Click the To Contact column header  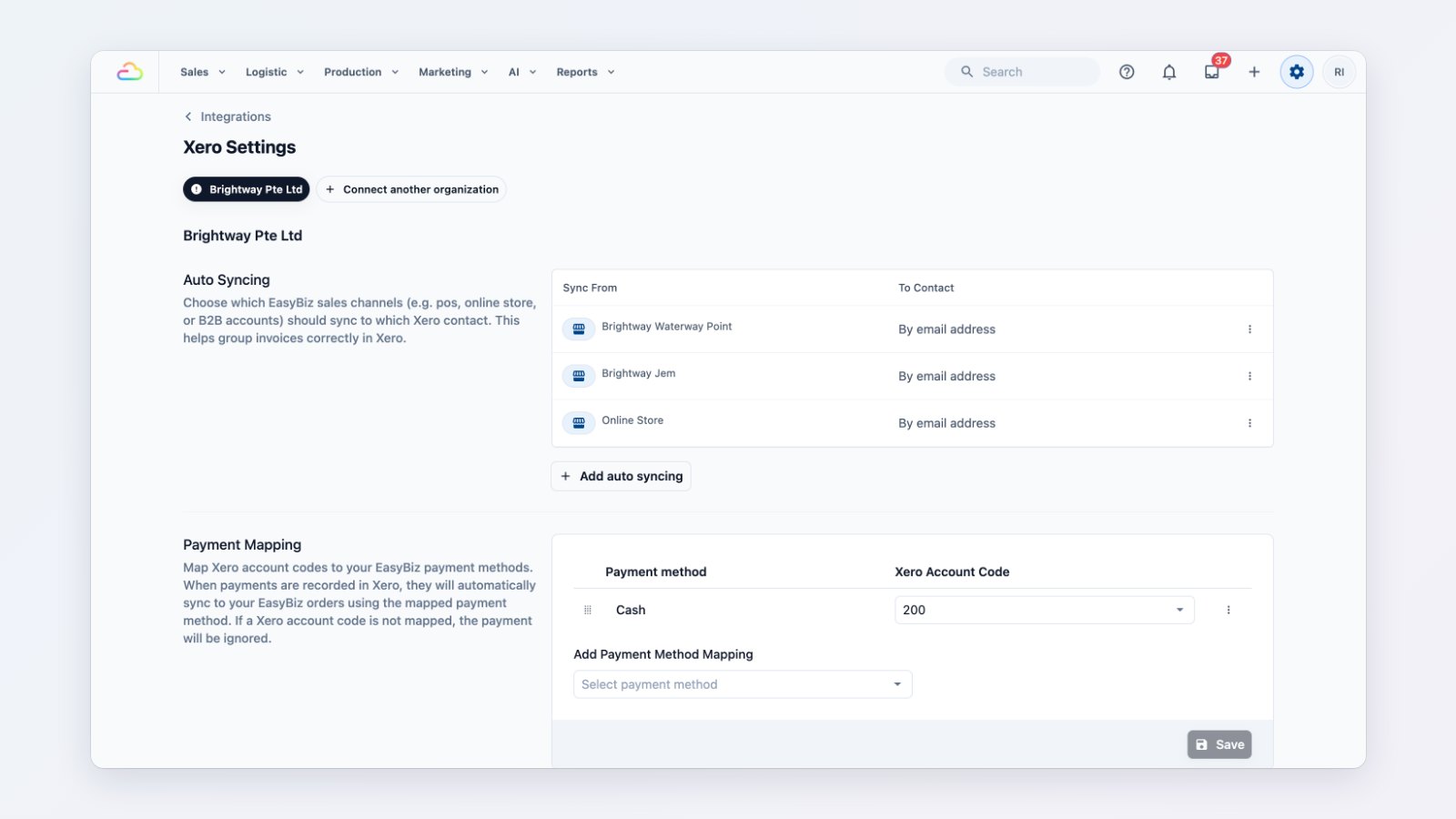click(x=925, y=288)
